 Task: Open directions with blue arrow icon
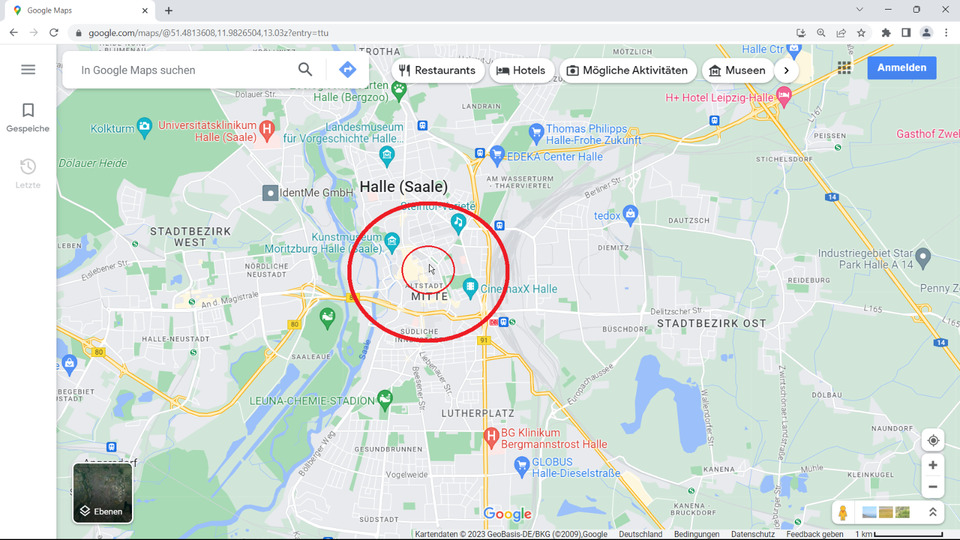[x=347, y=69]
